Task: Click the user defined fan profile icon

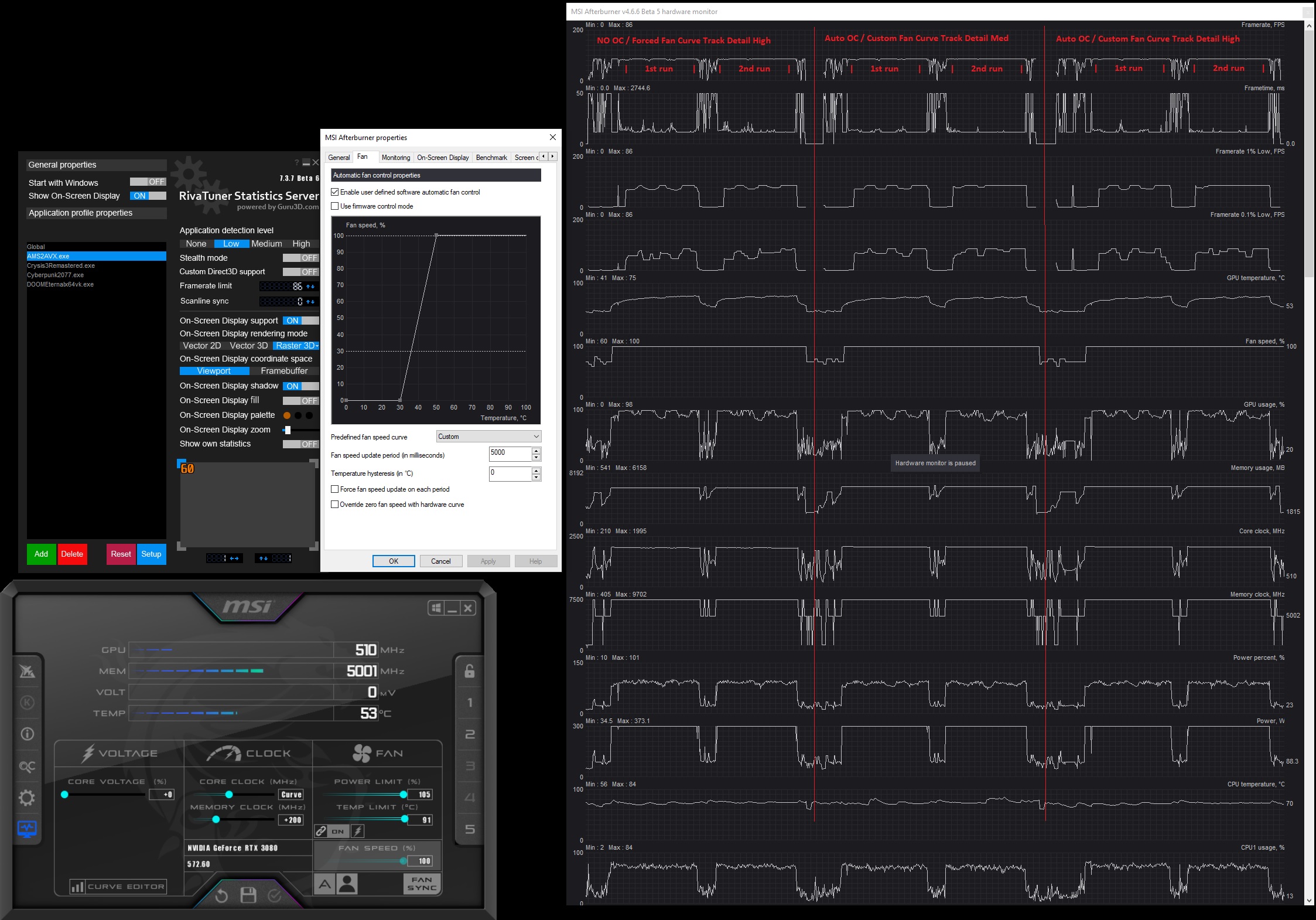Action: [347, 884]
